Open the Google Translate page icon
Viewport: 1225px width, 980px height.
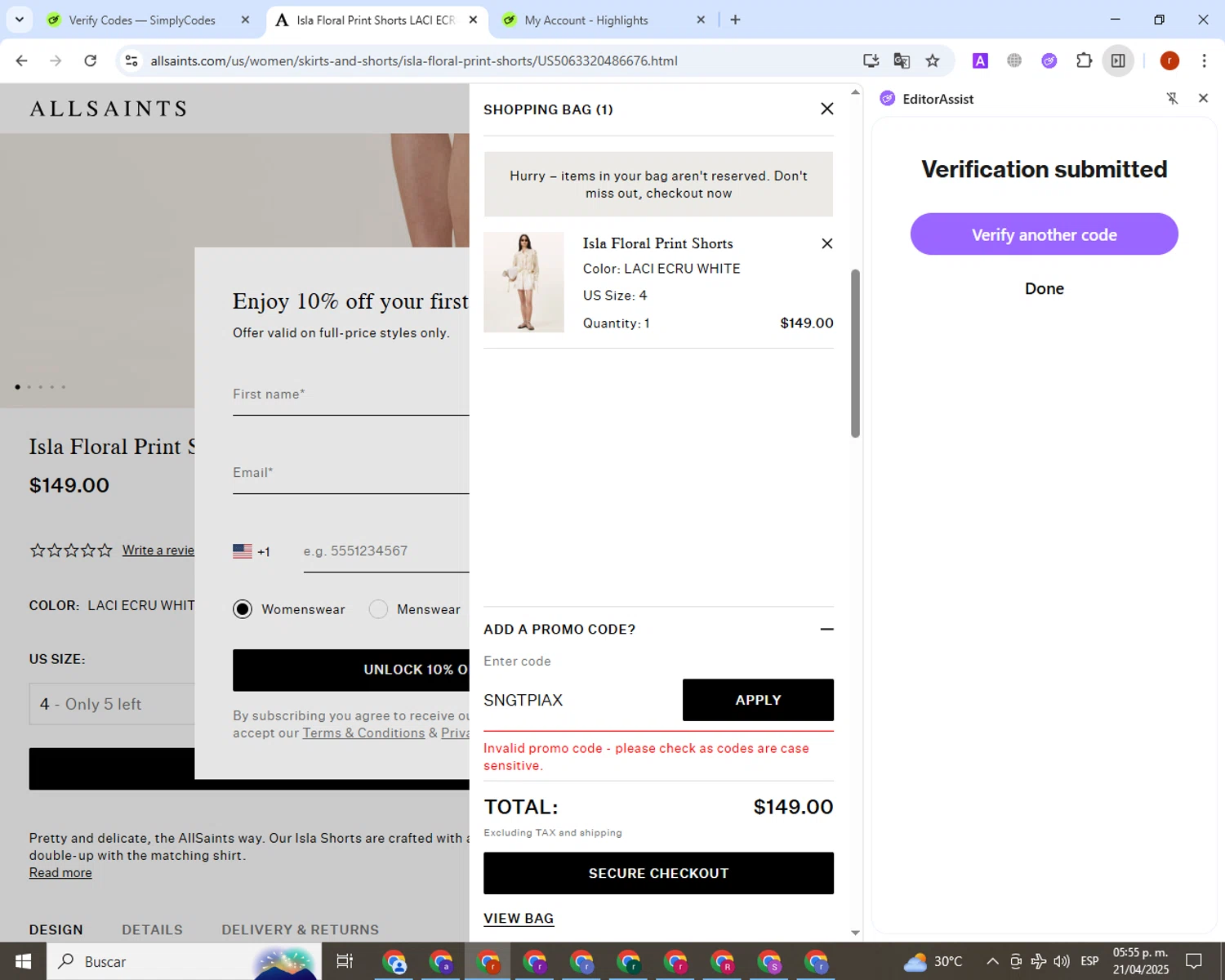point(902,60)
